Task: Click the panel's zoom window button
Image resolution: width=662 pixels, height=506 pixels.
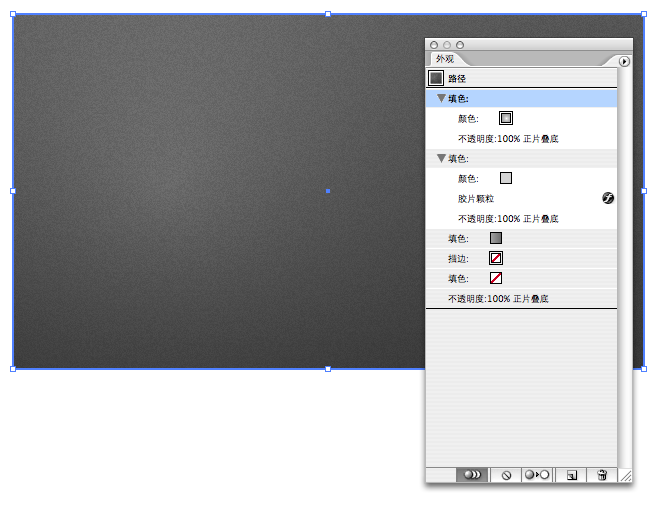Action: 460,45
